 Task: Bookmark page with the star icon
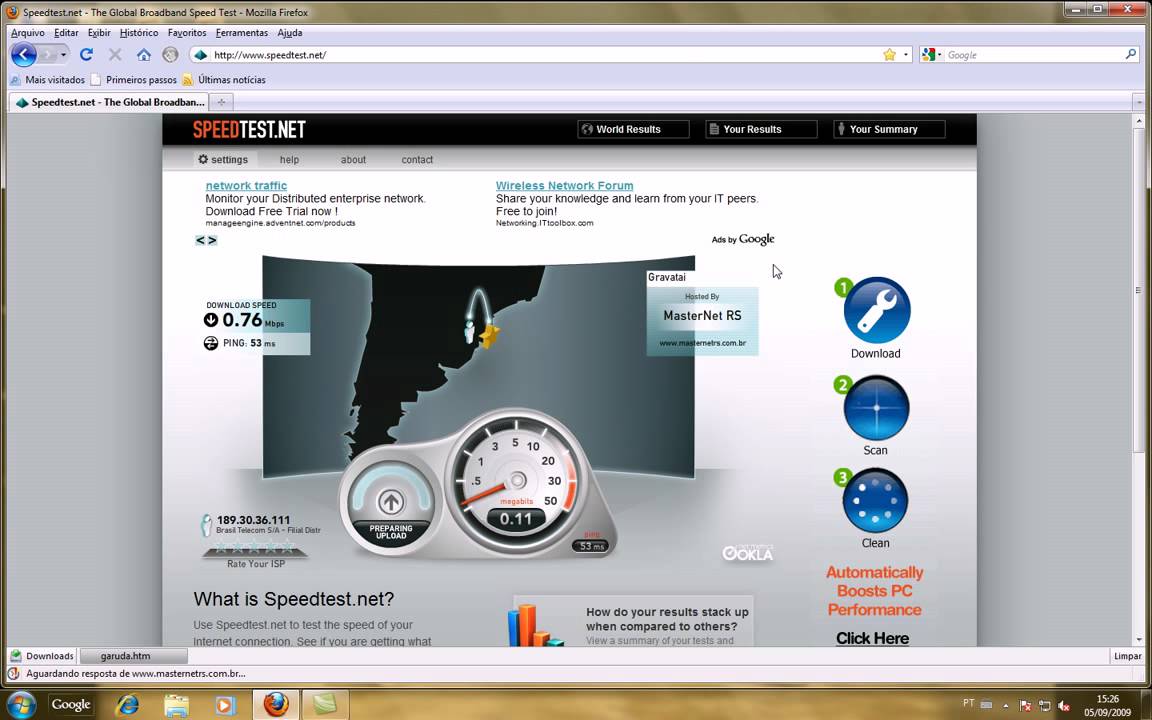(890, 54)
